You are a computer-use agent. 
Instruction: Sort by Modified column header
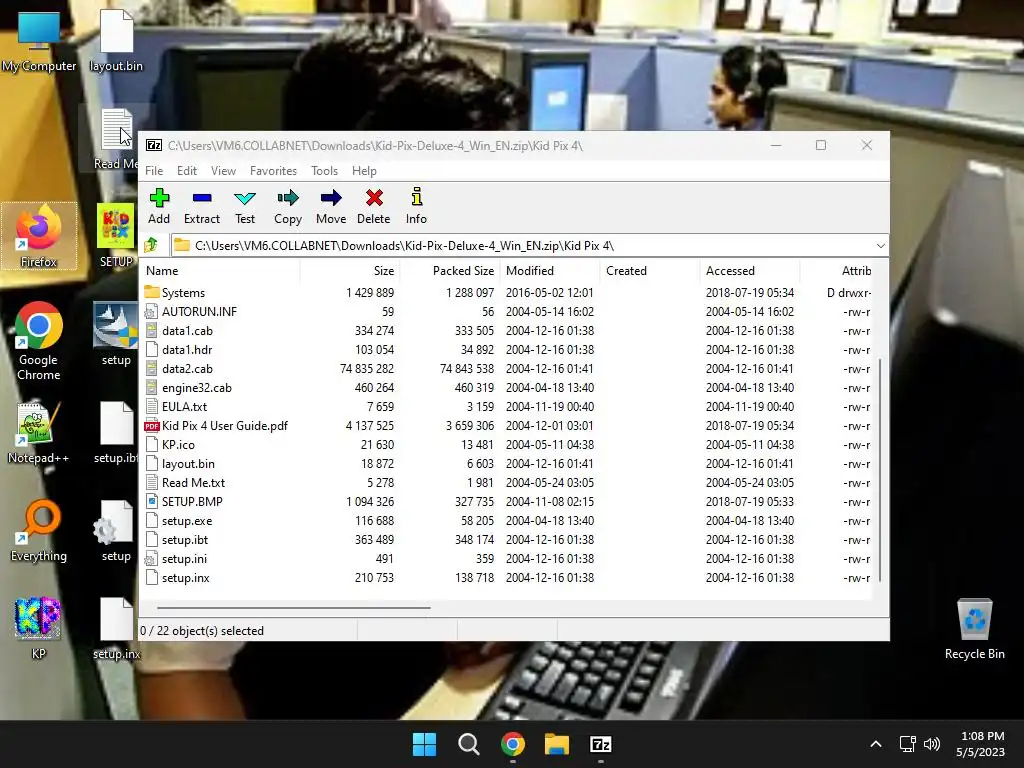(549, 270)
